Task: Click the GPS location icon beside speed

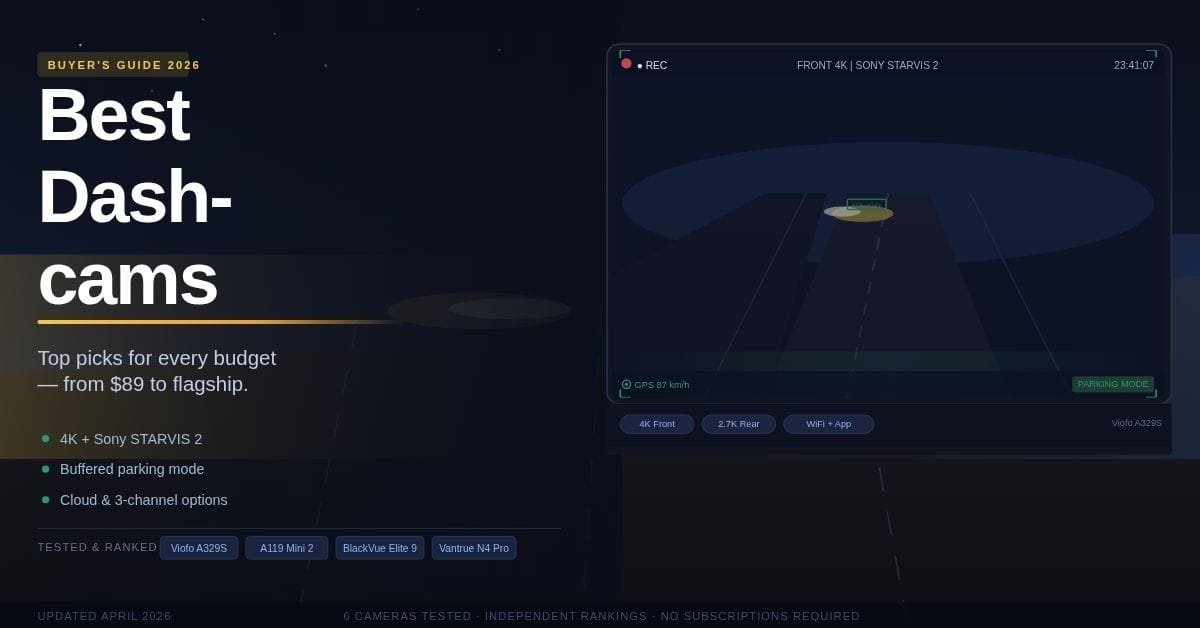Action: (x=626, y=384)
